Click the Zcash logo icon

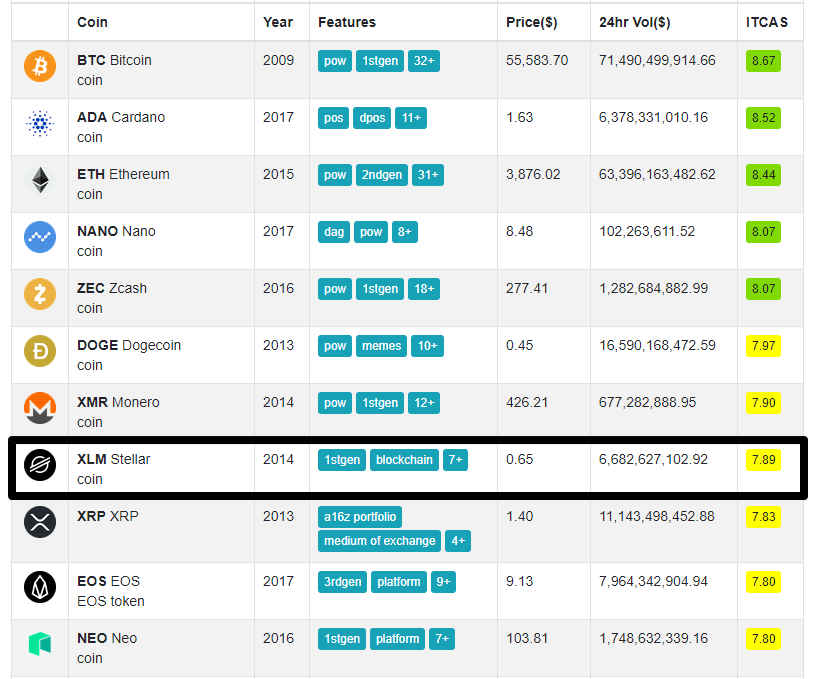40,294
